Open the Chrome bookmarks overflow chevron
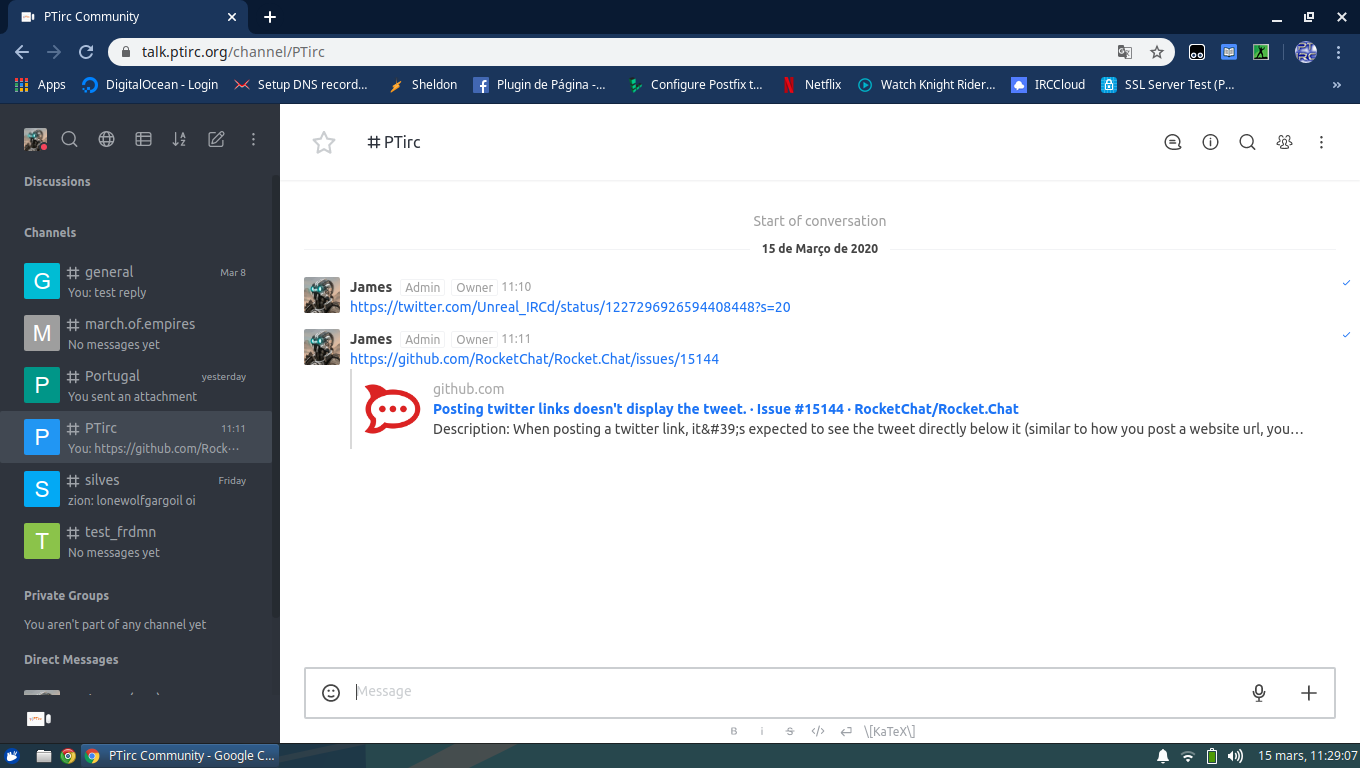This screenshot has height=768, width=1360. 1338,85
